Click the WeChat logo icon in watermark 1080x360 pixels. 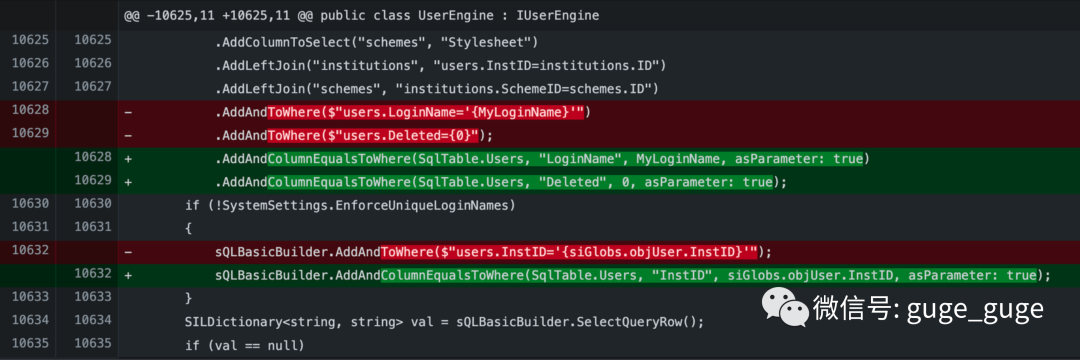783,307
